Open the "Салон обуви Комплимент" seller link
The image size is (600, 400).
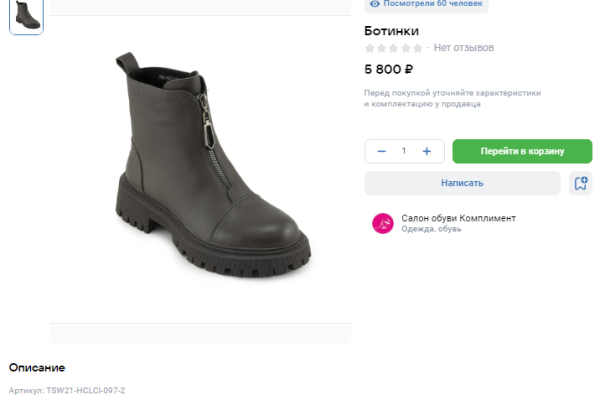click(x=458, y=217)
